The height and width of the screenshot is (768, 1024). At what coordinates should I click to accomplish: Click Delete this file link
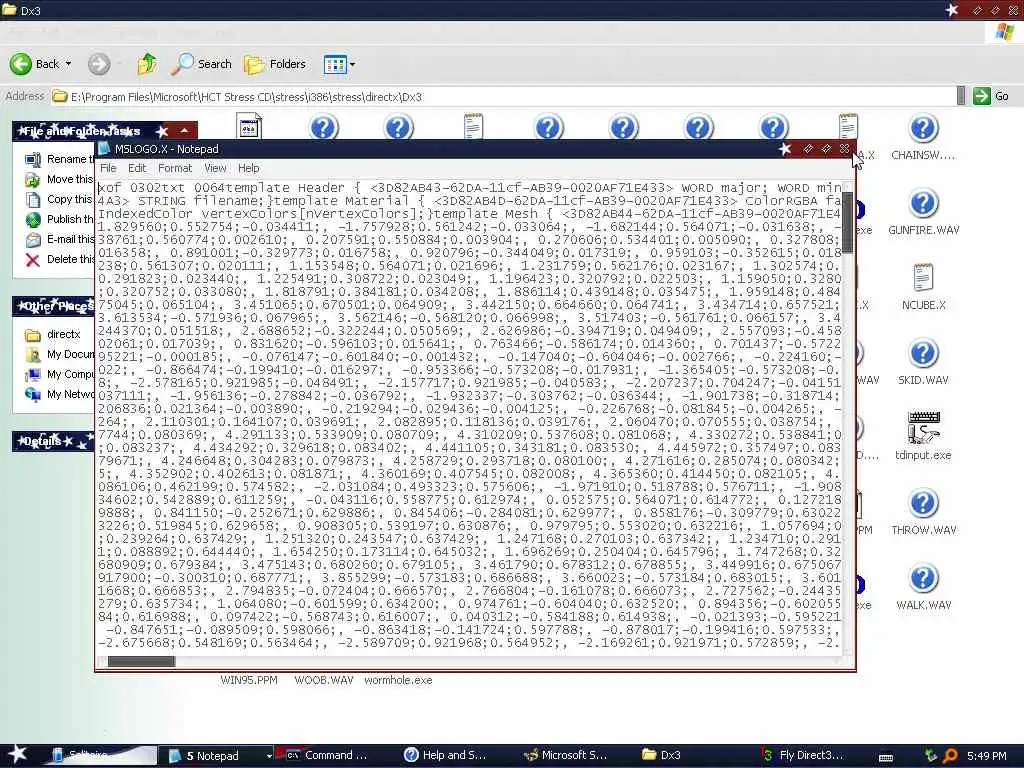pyautogui.click(x=59, y=259)
